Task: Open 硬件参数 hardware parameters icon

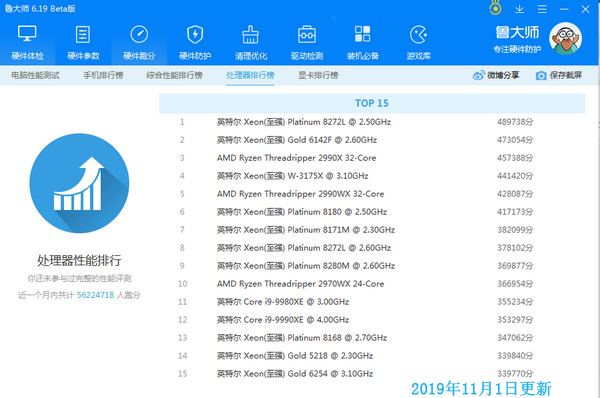Action: 83,34
